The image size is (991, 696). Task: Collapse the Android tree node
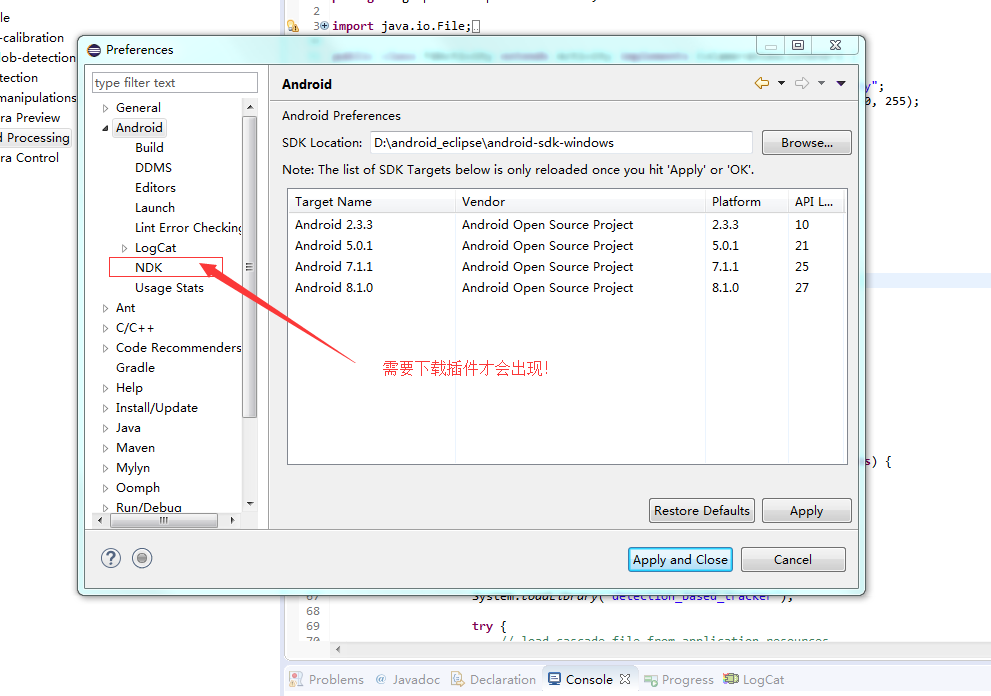[106, 128]
